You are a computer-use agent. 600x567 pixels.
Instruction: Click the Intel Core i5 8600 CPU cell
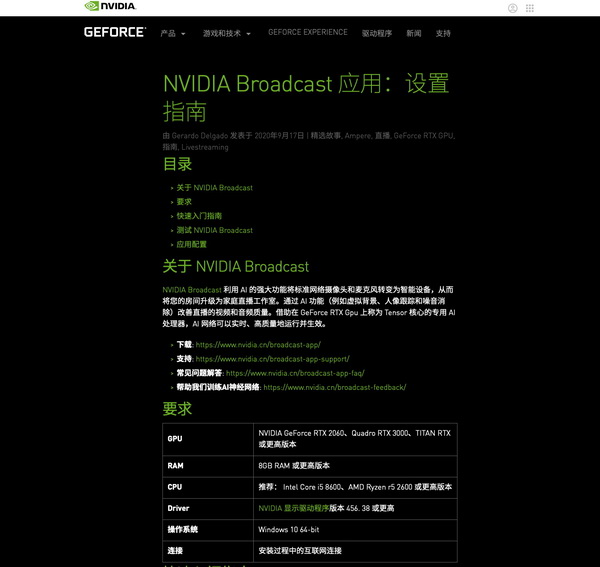tap(355, 487)
